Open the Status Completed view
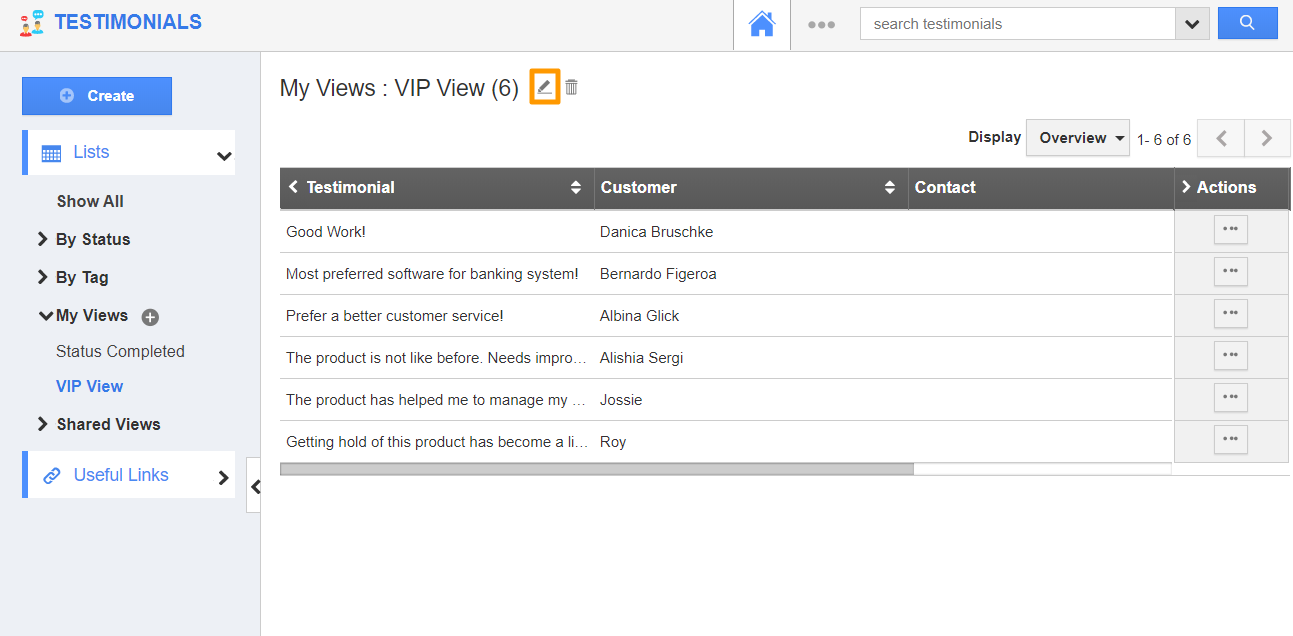1293x636 pixels. (x=120, y=351)
